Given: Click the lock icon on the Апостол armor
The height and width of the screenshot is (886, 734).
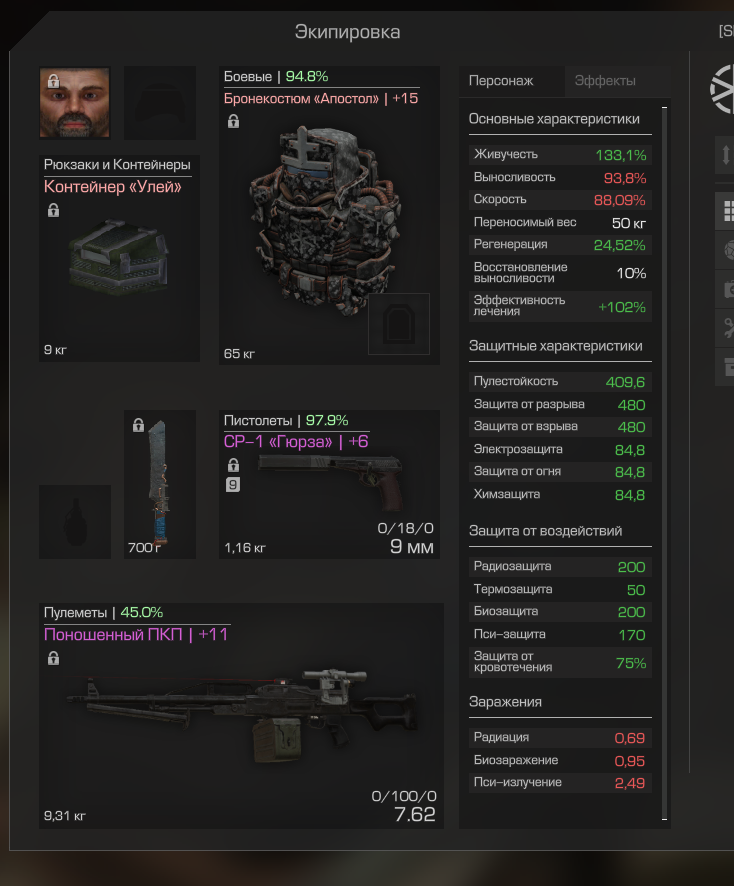Looking at the screenshot, I should pyautogui.click(x=233, y=121).
